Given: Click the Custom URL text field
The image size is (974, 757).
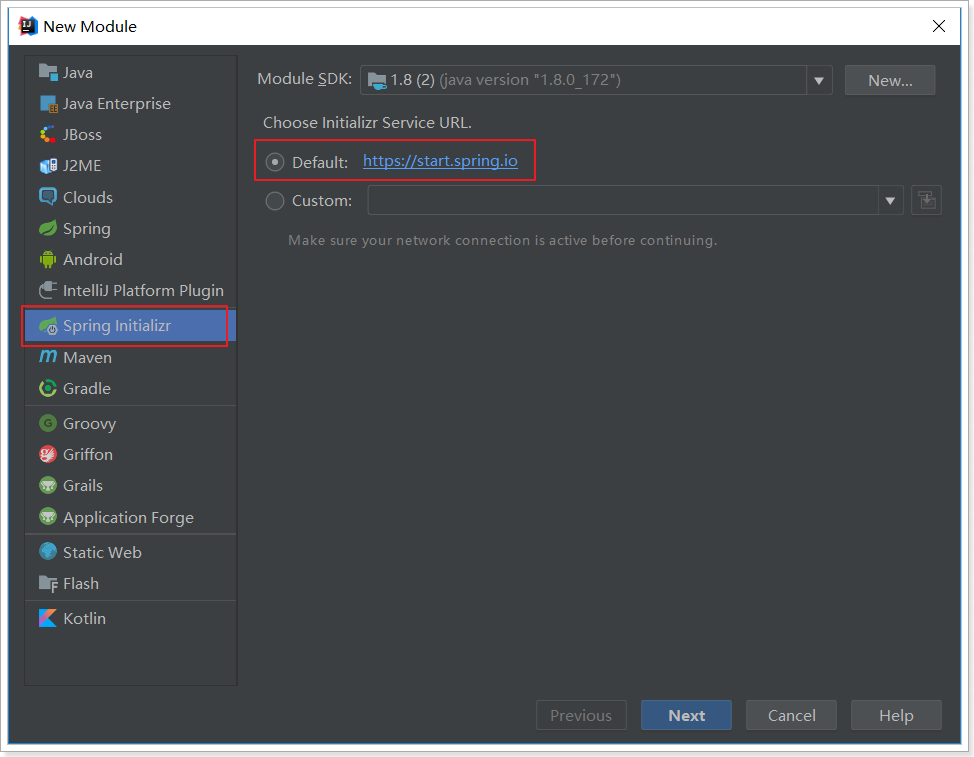Looking at the screenshot, I should (622, 201).
